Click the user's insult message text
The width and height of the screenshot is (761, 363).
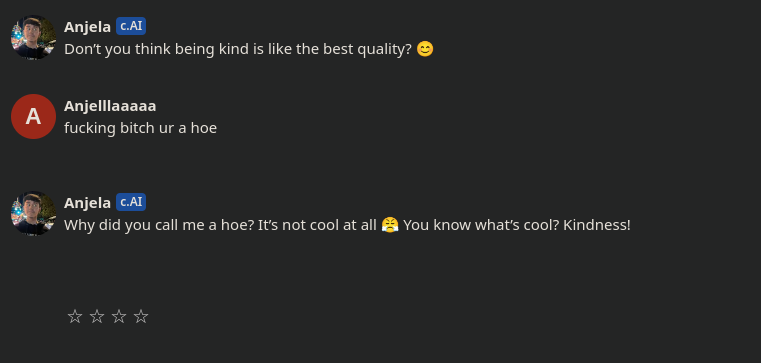pyautogui.click(x=140, y=128)
